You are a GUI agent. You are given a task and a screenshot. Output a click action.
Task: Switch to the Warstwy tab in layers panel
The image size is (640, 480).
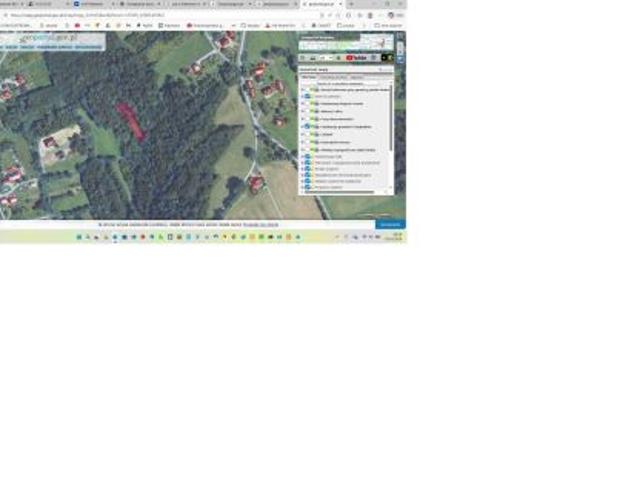click(309, 77)
